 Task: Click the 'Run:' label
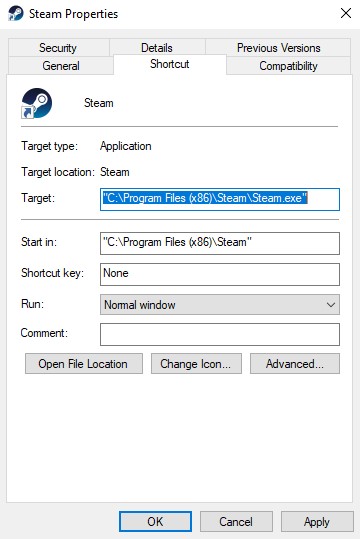coord(32,304)
